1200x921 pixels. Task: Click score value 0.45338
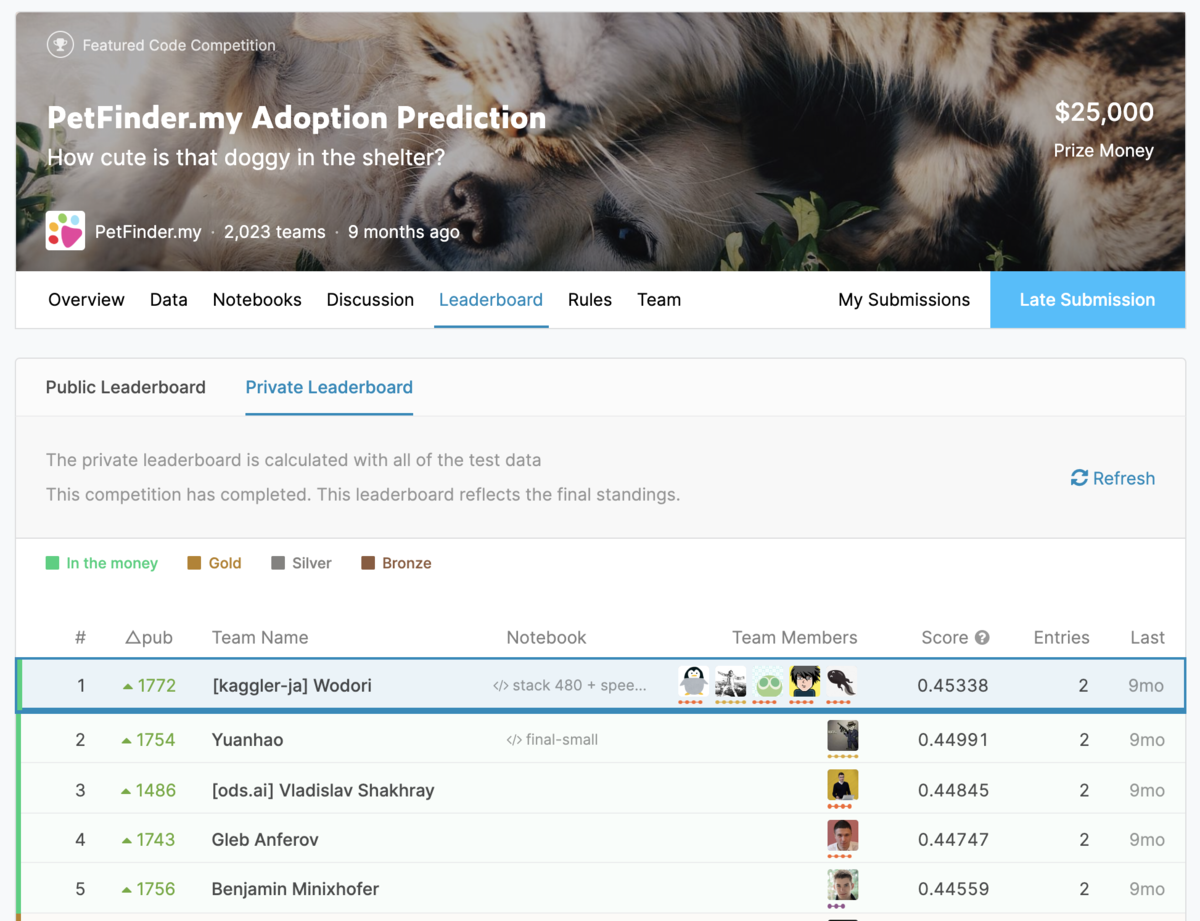[952, 686]
